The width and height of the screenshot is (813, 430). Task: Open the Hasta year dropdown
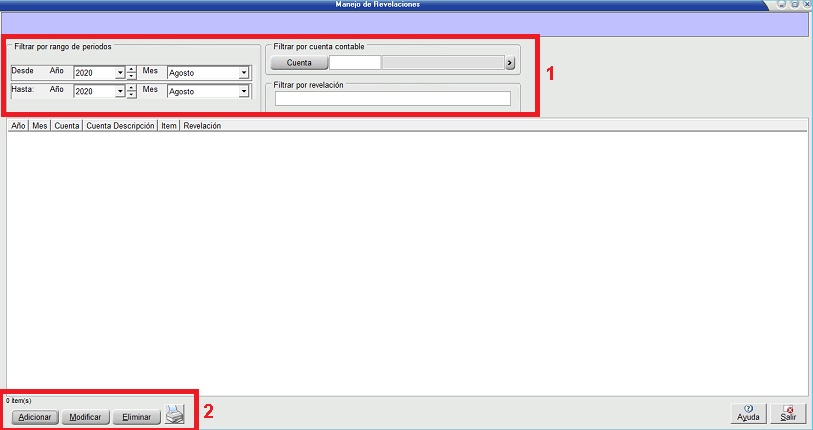[119, 92]
